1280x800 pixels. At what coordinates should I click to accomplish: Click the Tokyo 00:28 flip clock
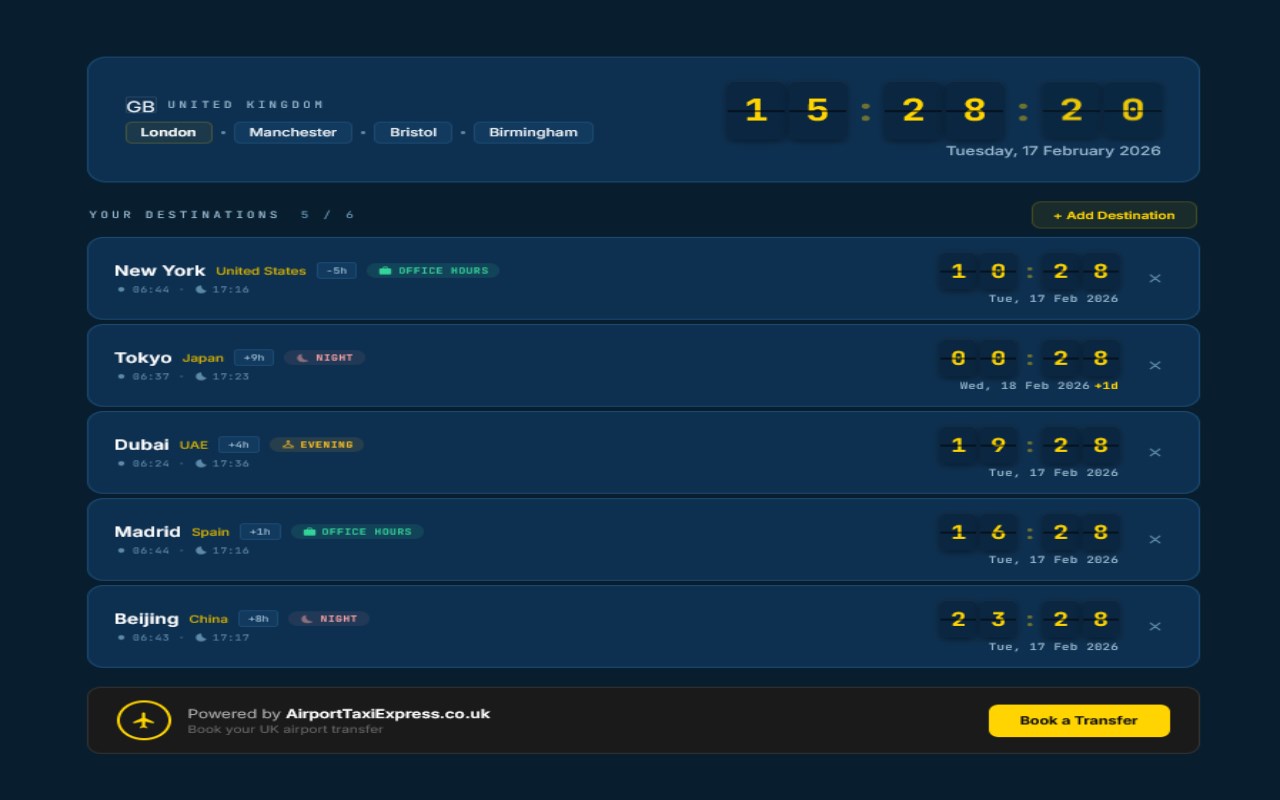coord(1029,358)
